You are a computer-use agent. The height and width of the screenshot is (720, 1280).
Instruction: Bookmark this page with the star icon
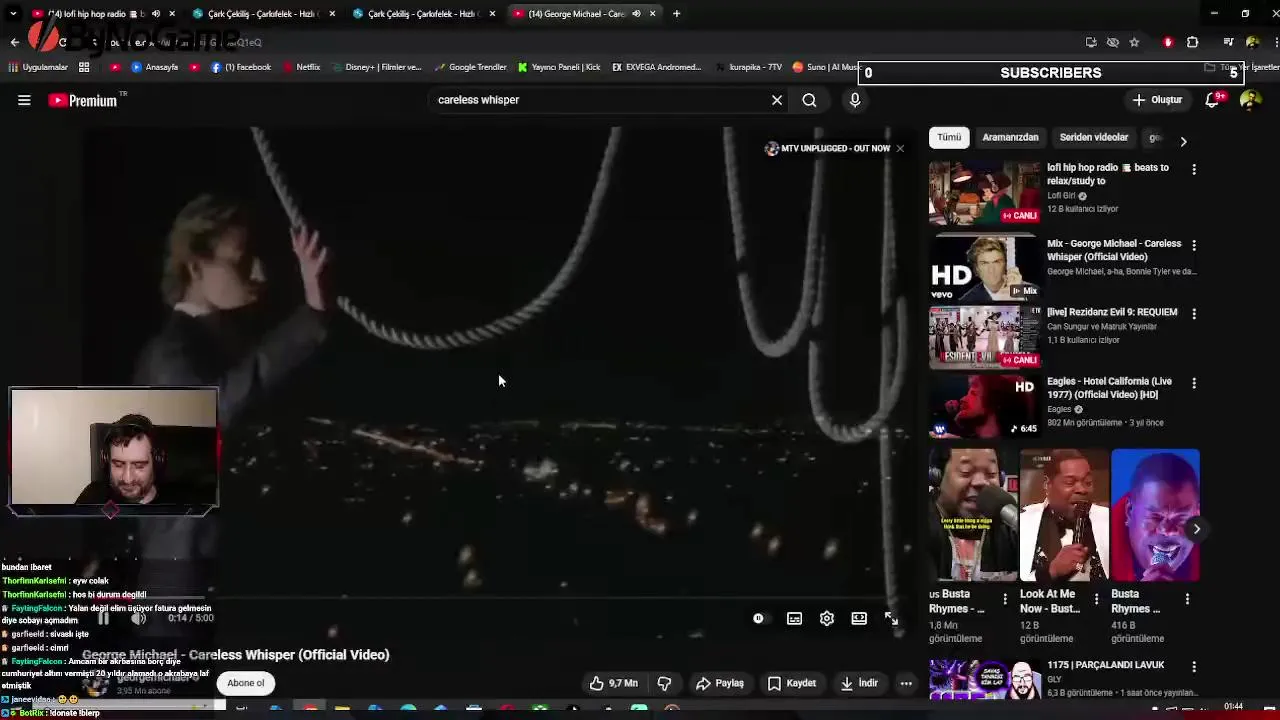[1134, 42]
